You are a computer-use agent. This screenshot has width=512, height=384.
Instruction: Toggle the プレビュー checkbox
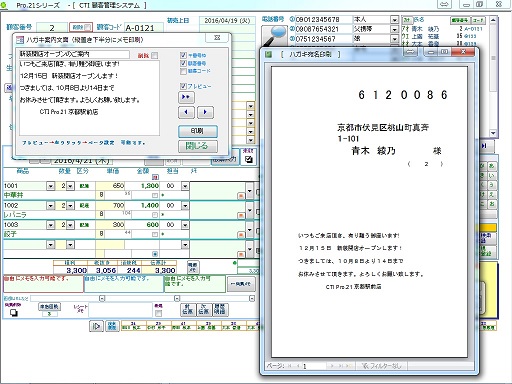point(183,86)
